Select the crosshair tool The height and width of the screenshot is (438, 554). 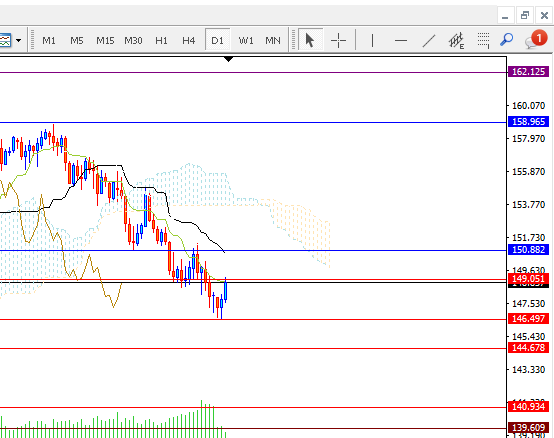point(338,40)
